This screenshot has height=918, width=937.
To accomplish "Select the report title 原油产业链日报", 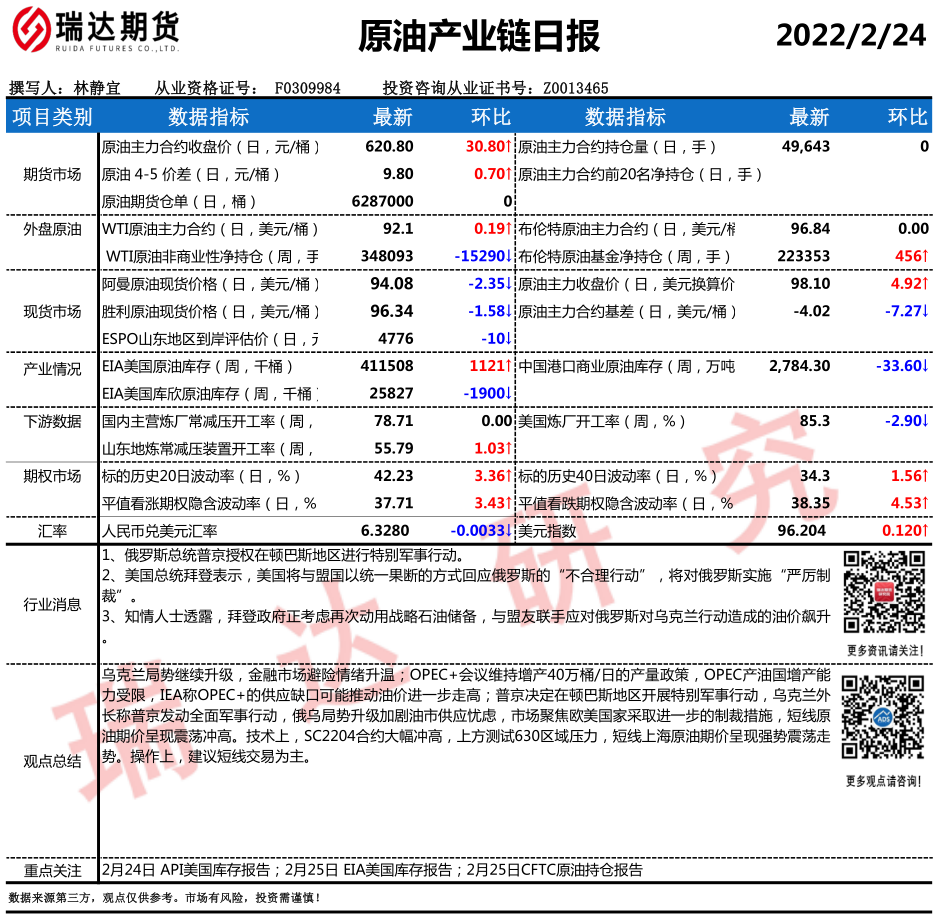I will click(x=479, y=36).
